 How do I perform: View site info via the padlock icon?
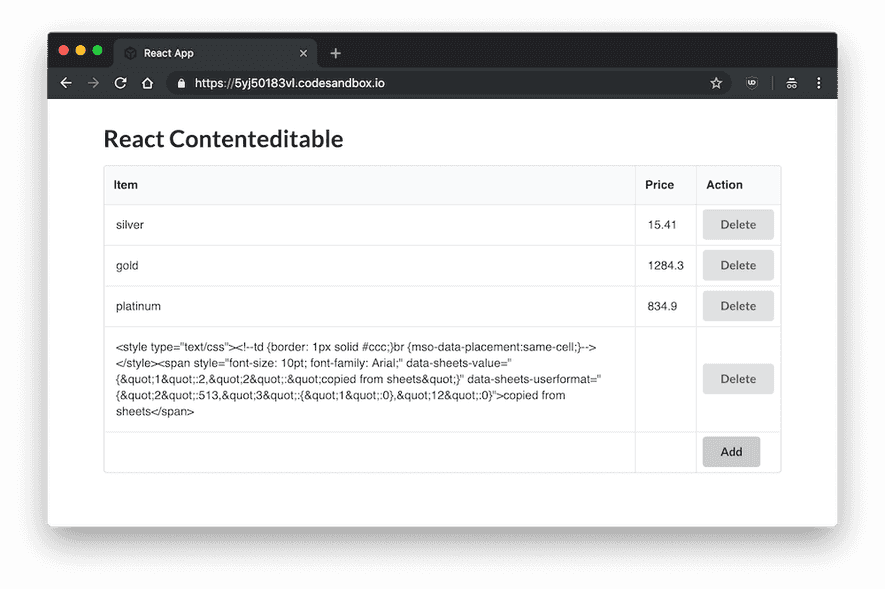180,83
